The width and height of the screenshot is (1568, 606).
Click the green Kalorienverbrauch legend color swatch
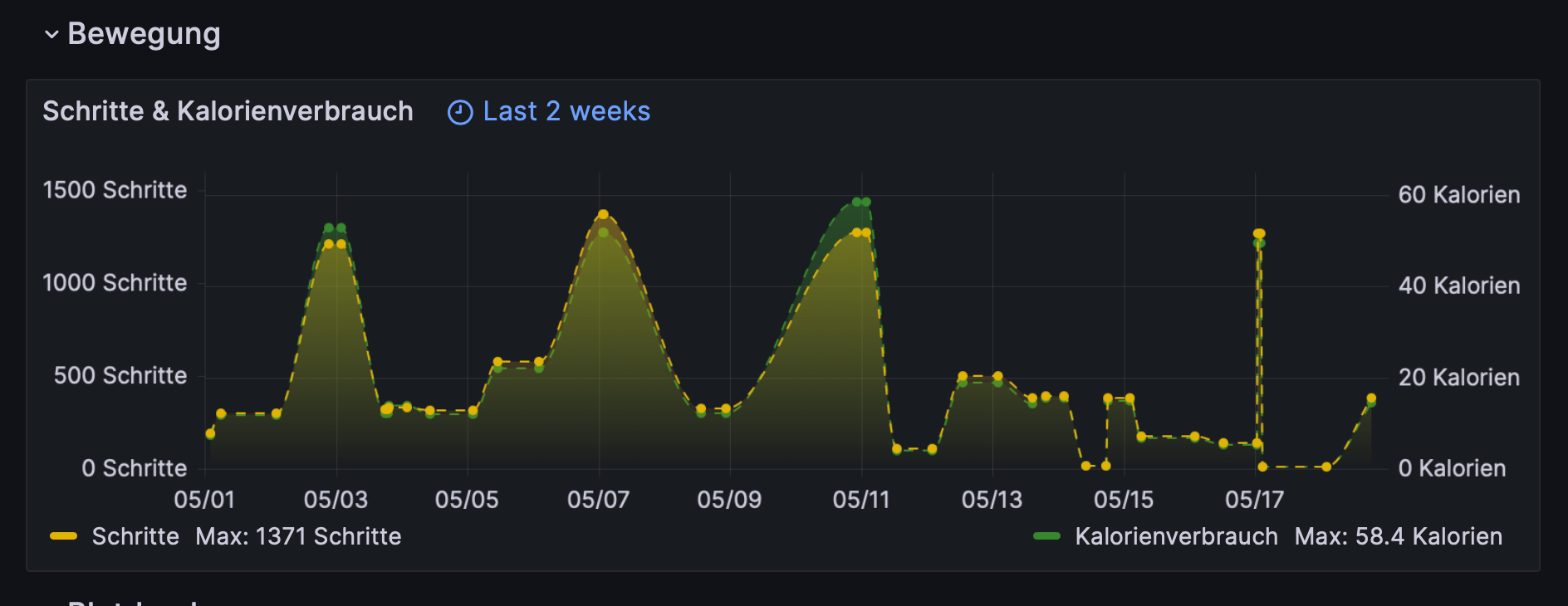(x=1046, y=536)
